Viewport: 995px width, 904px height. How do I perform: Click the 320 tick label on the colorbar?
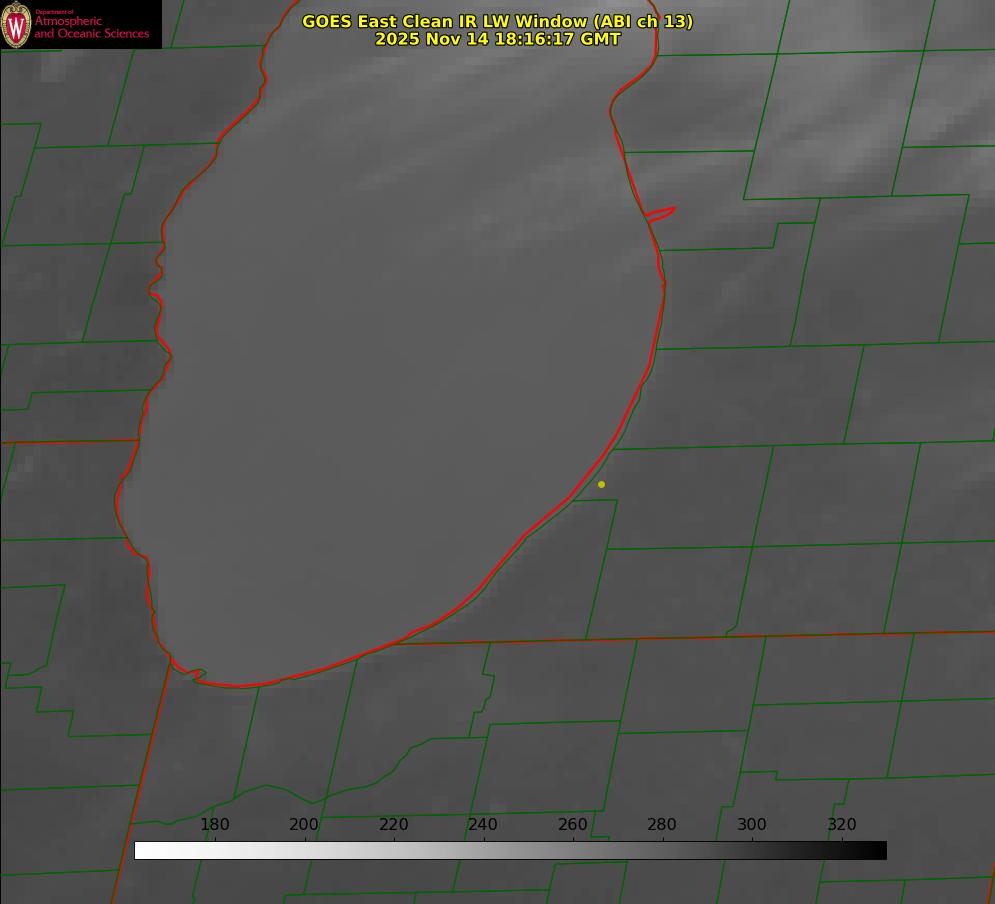click(x=842, y=825)
